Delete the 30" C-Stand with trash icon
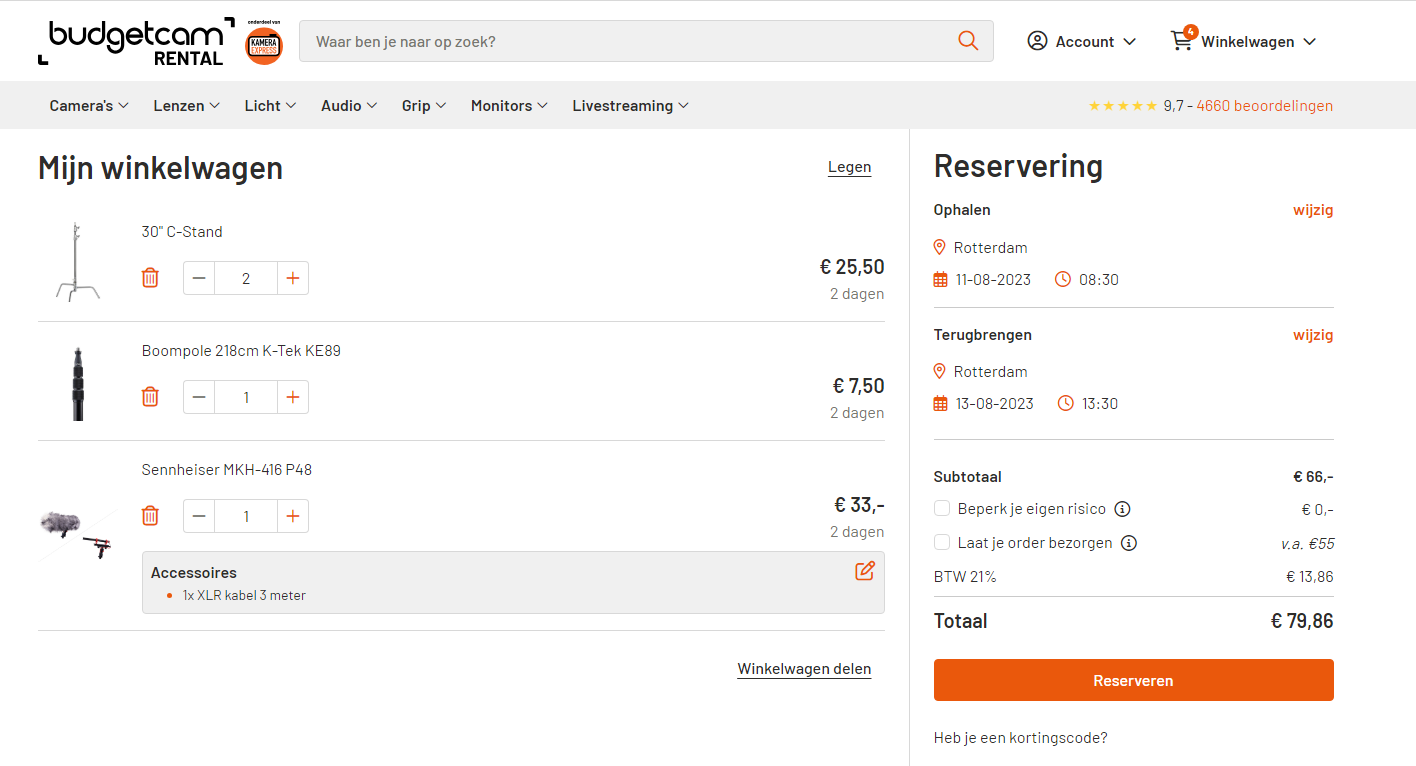This screenshot has height=766, width=1416. click(x=150, y=278)
